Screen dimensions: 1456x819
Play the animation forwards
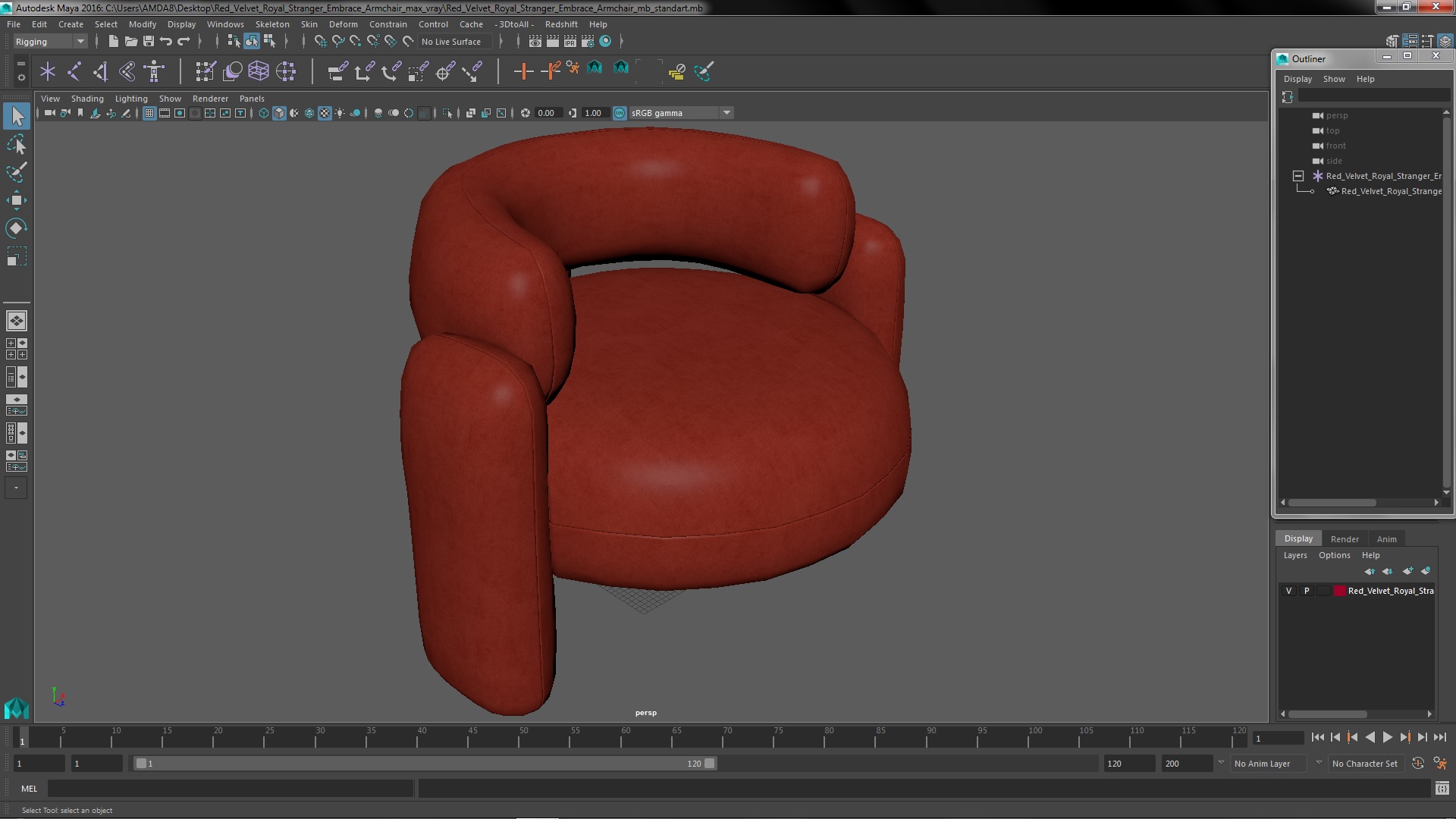1387,737
